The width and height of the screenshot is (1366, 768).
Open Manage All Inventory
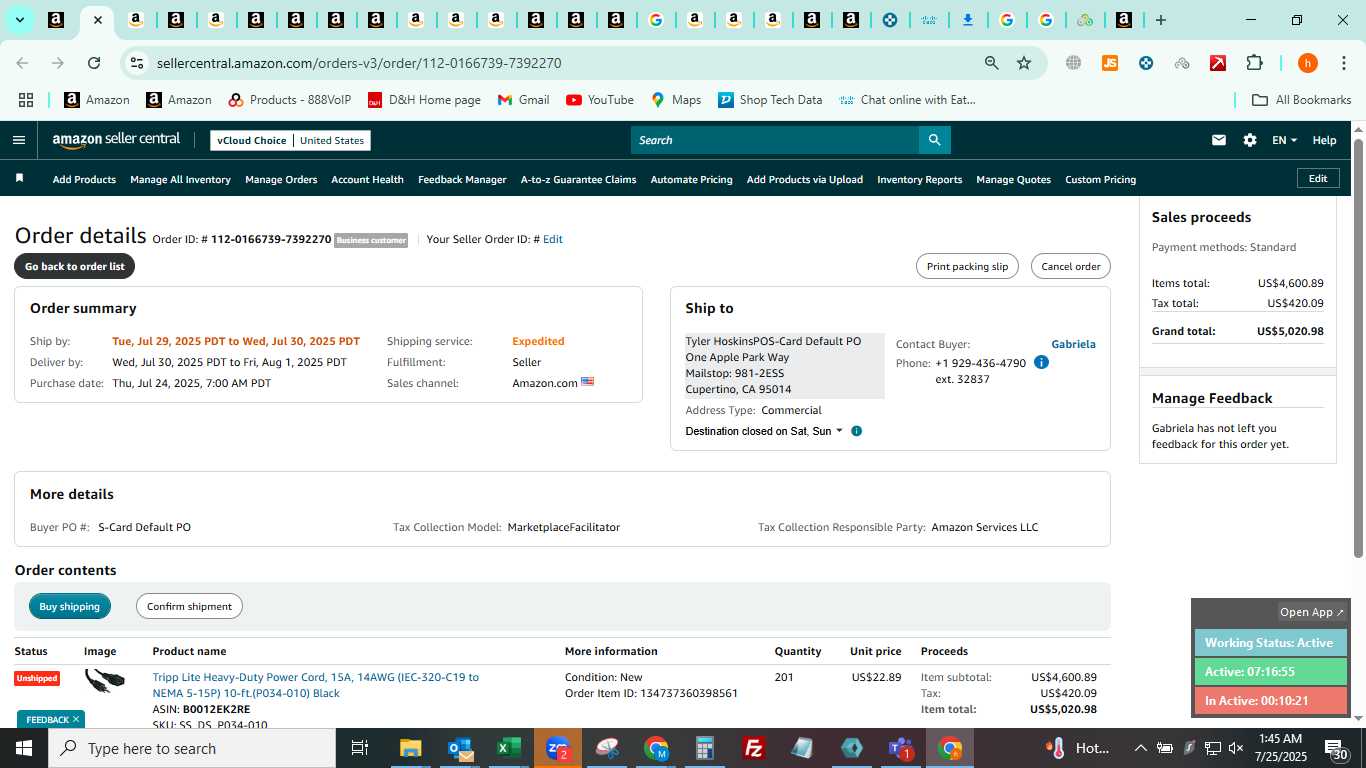coord(180,179)
